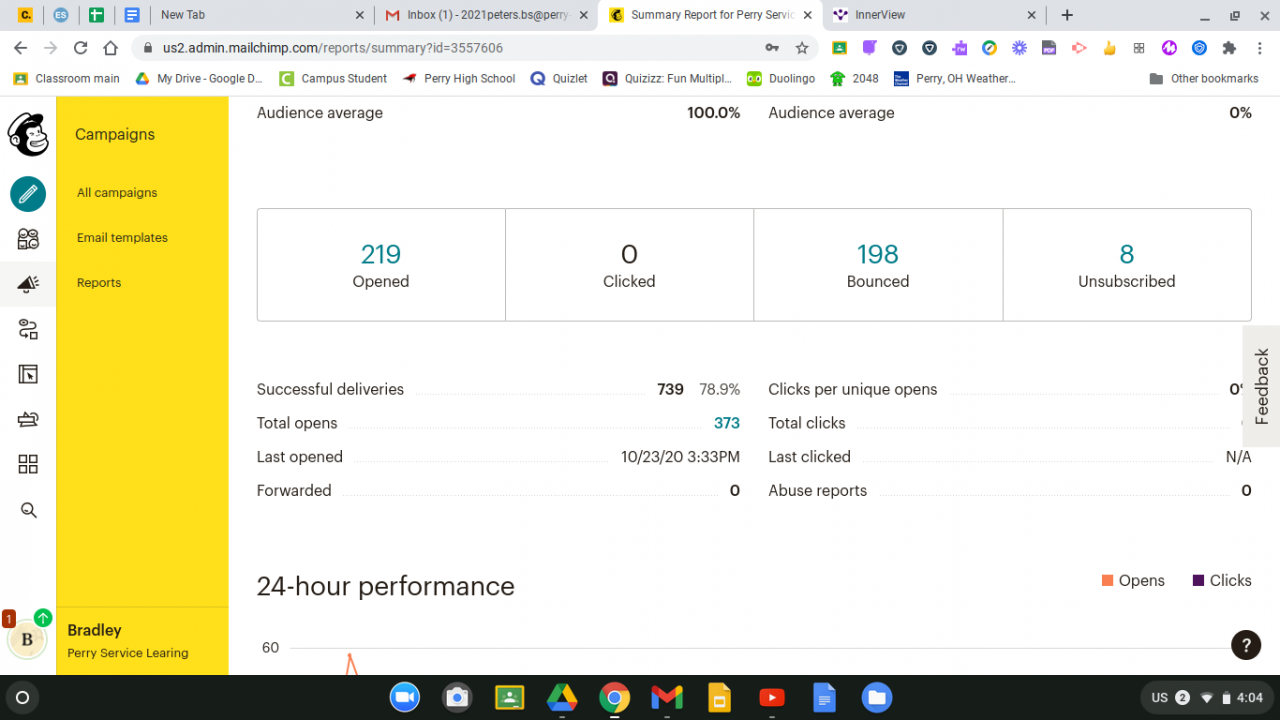The height and width of the screenshot is (720, 1280).
Task: Open the Perry High School bookmark
Action: (x=459, y=78)
